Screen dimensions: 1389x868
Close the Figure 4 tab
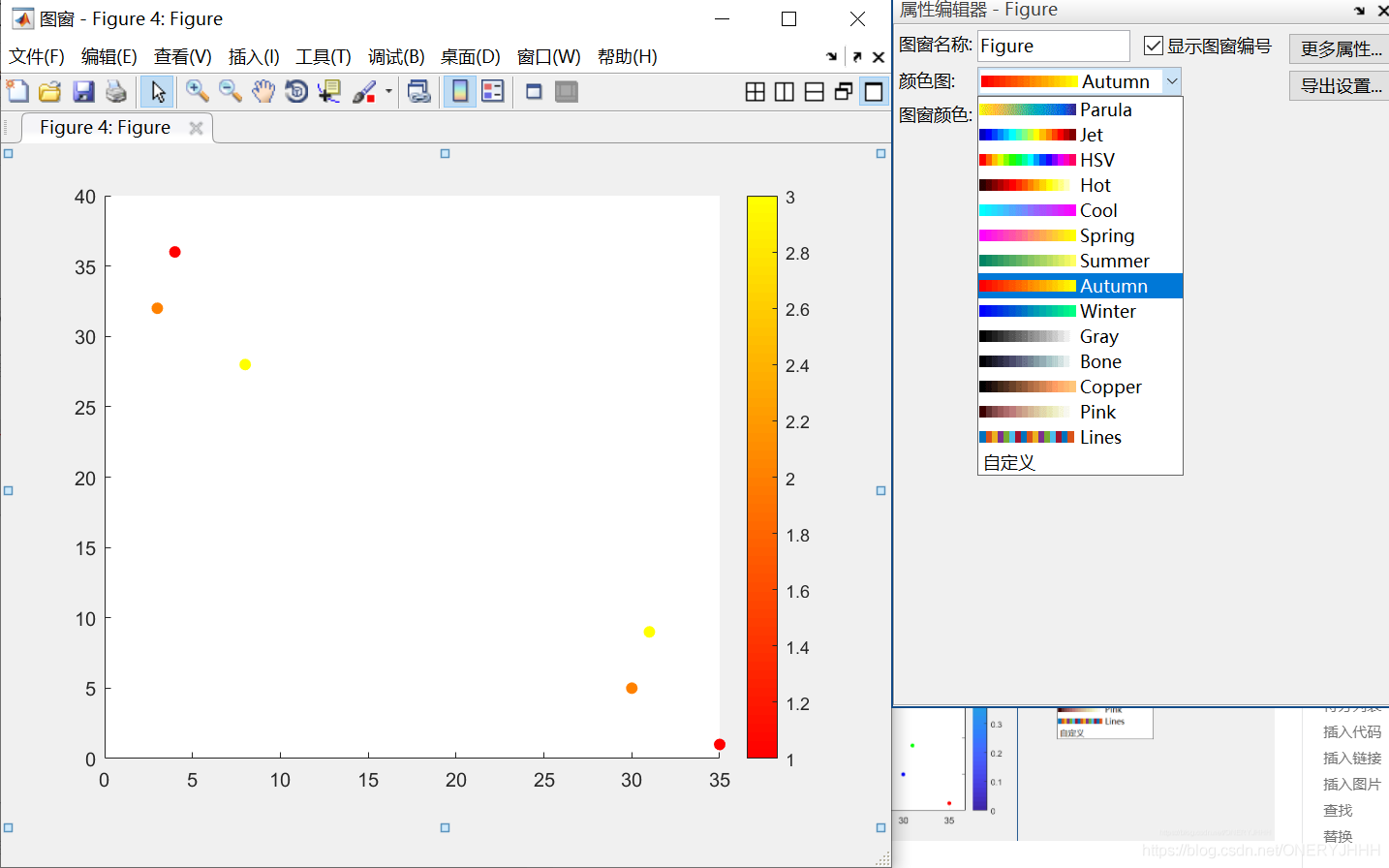point(196,128)
